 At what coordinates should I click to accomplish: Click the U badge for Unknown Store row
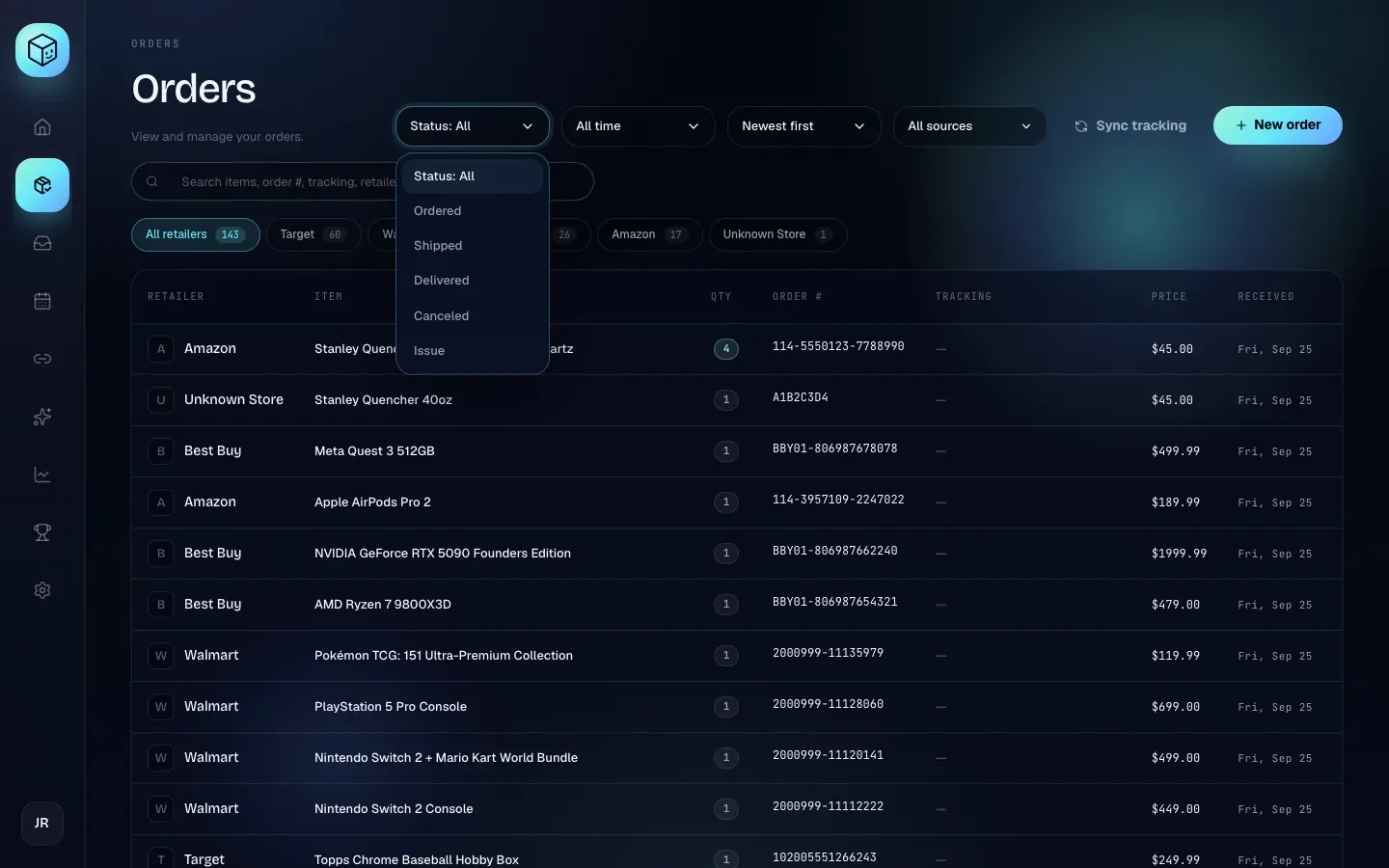click(161, 400)
